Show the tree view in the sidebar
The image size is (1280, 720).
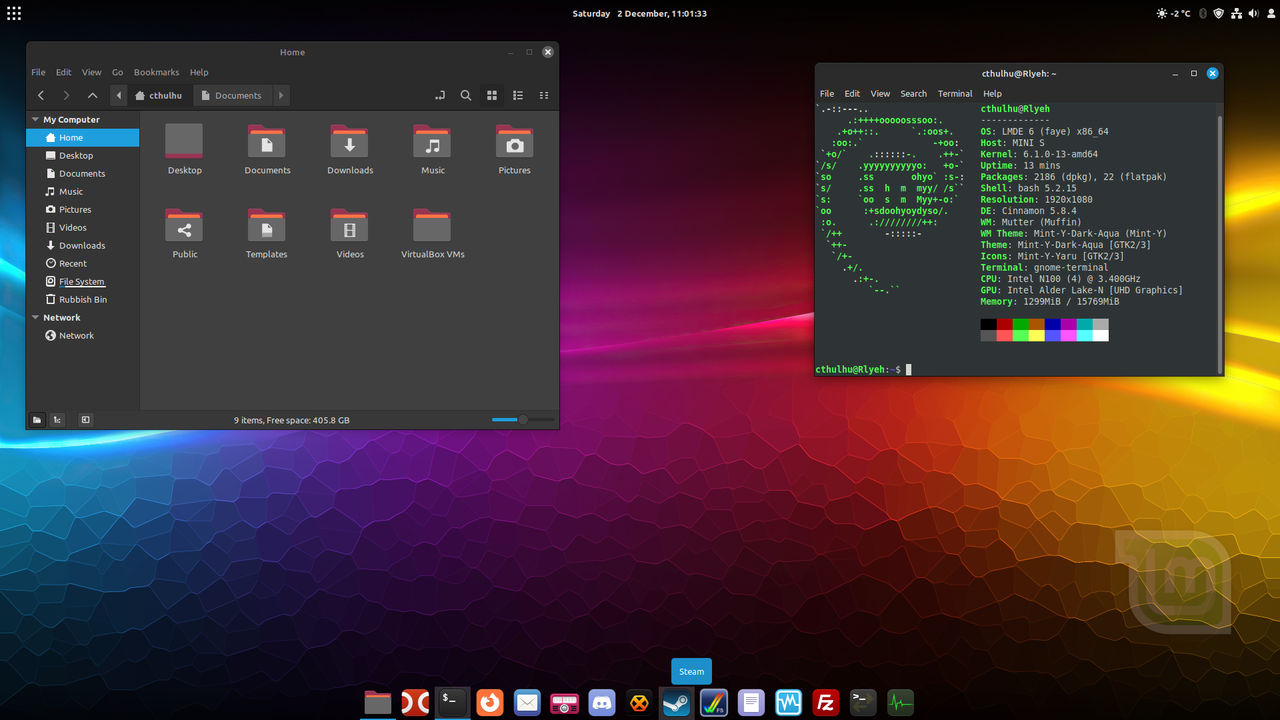tap(57, 420)
